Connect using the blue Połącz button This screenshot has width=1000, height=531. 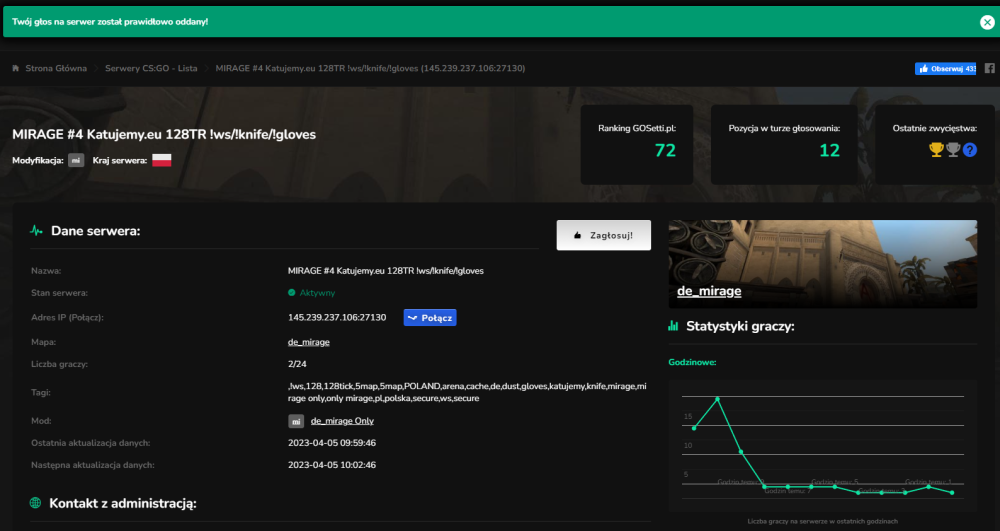point(430,317)
